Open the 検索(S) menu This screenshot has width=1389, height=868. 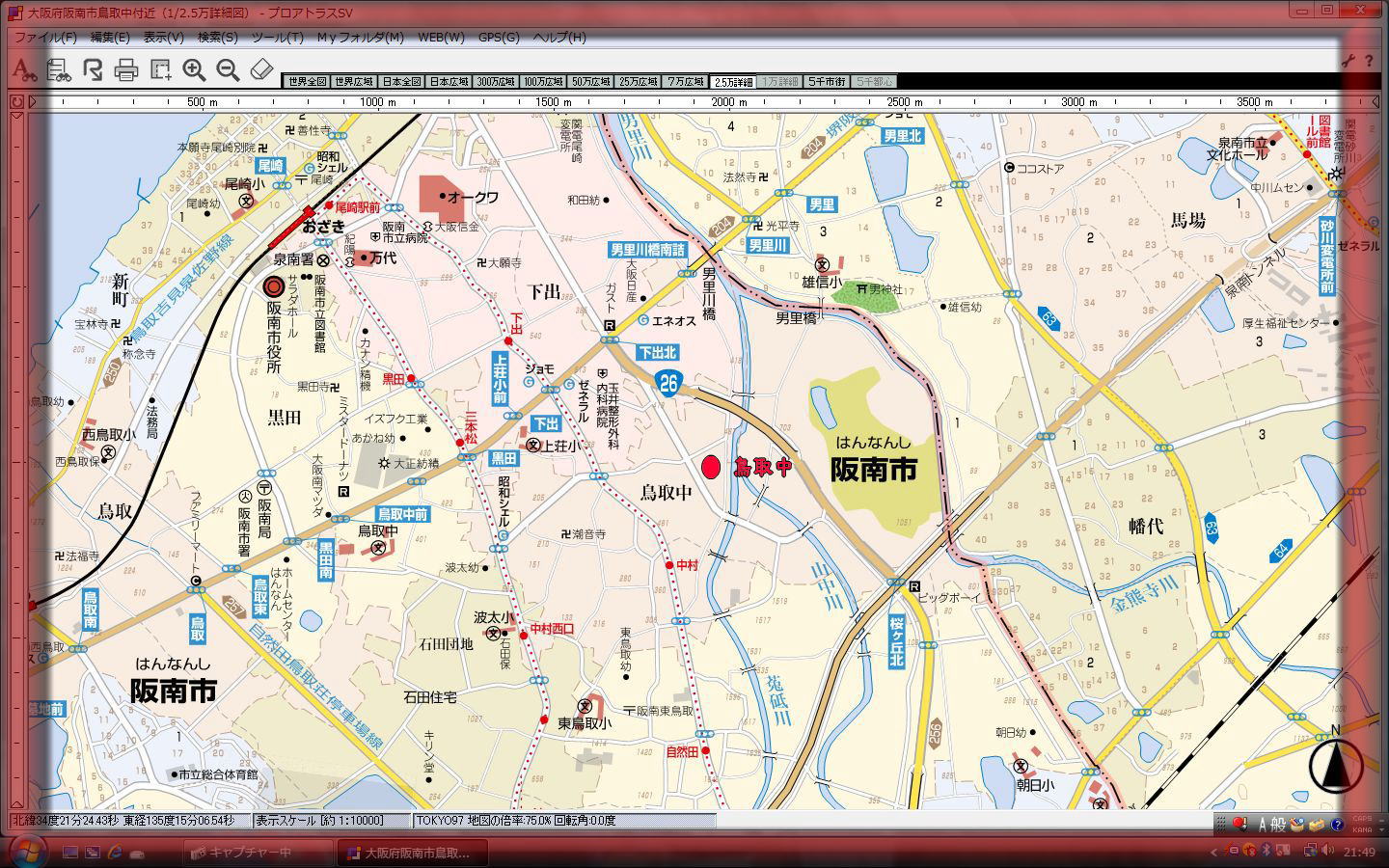point(217,38)
